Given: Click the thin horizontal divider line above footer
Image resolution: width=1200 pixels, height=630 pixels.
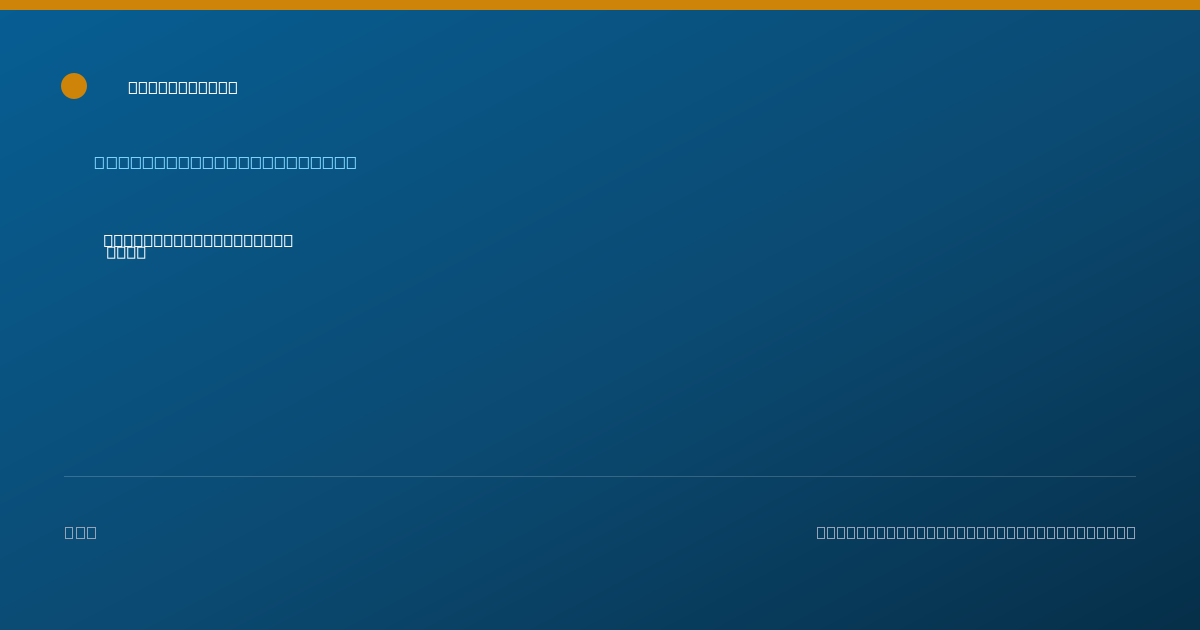Looking at the screenshot, I should tap(600, 476).
